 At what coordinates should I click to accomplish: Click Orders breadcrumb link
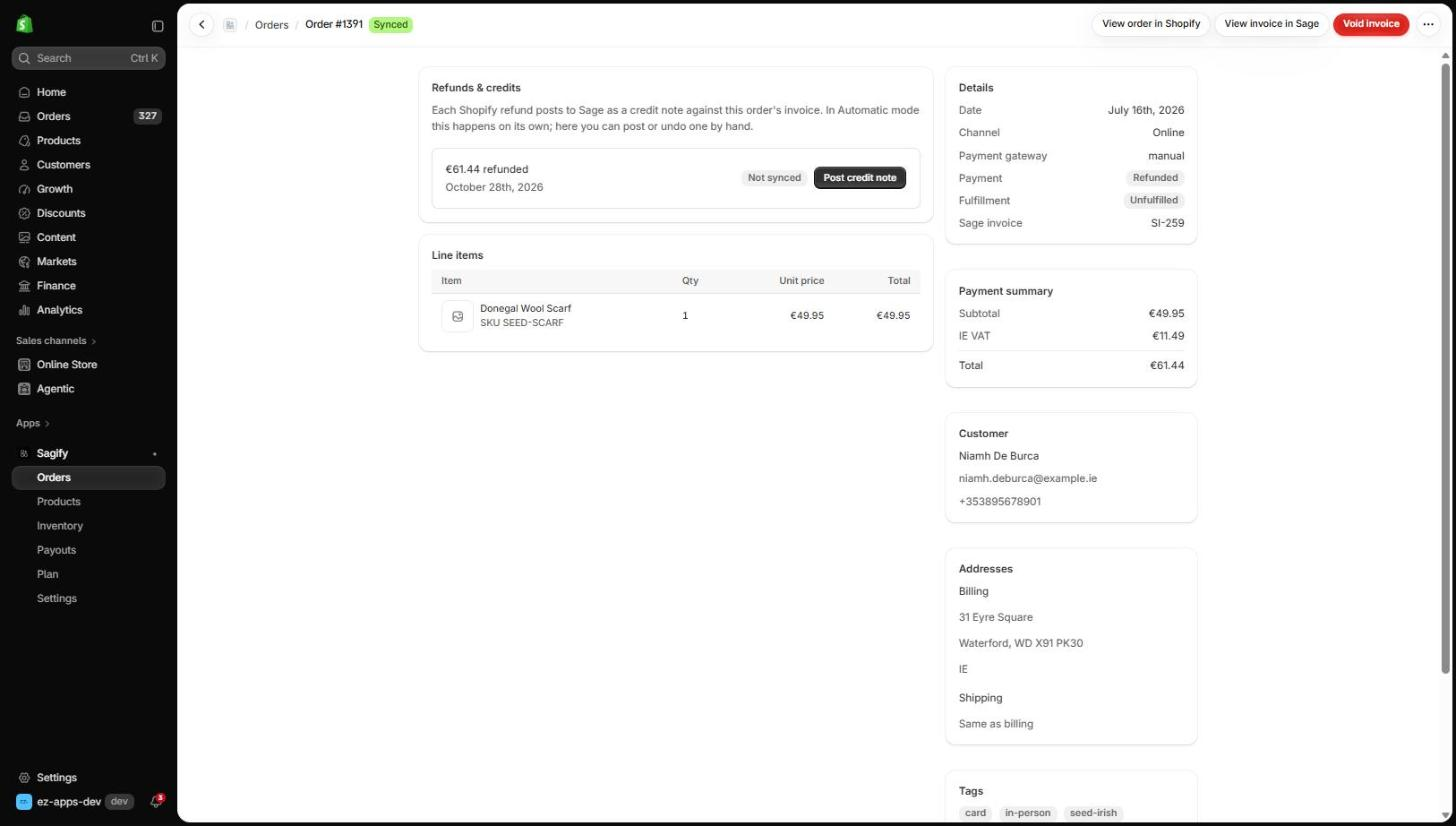pos(271,25)
